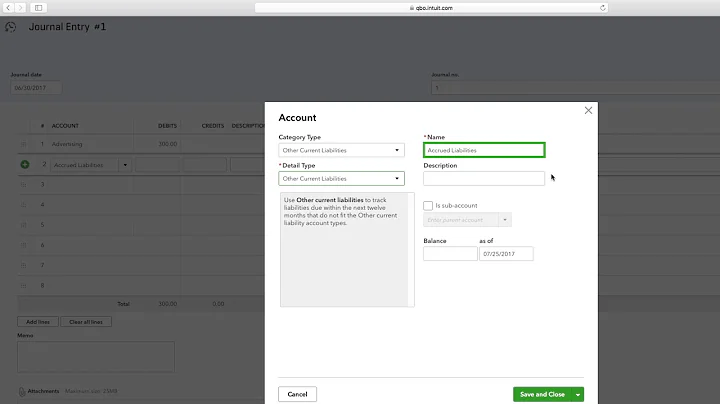Click the Attachments paperclip icon
720x404 pixels.
click(22, 391)
